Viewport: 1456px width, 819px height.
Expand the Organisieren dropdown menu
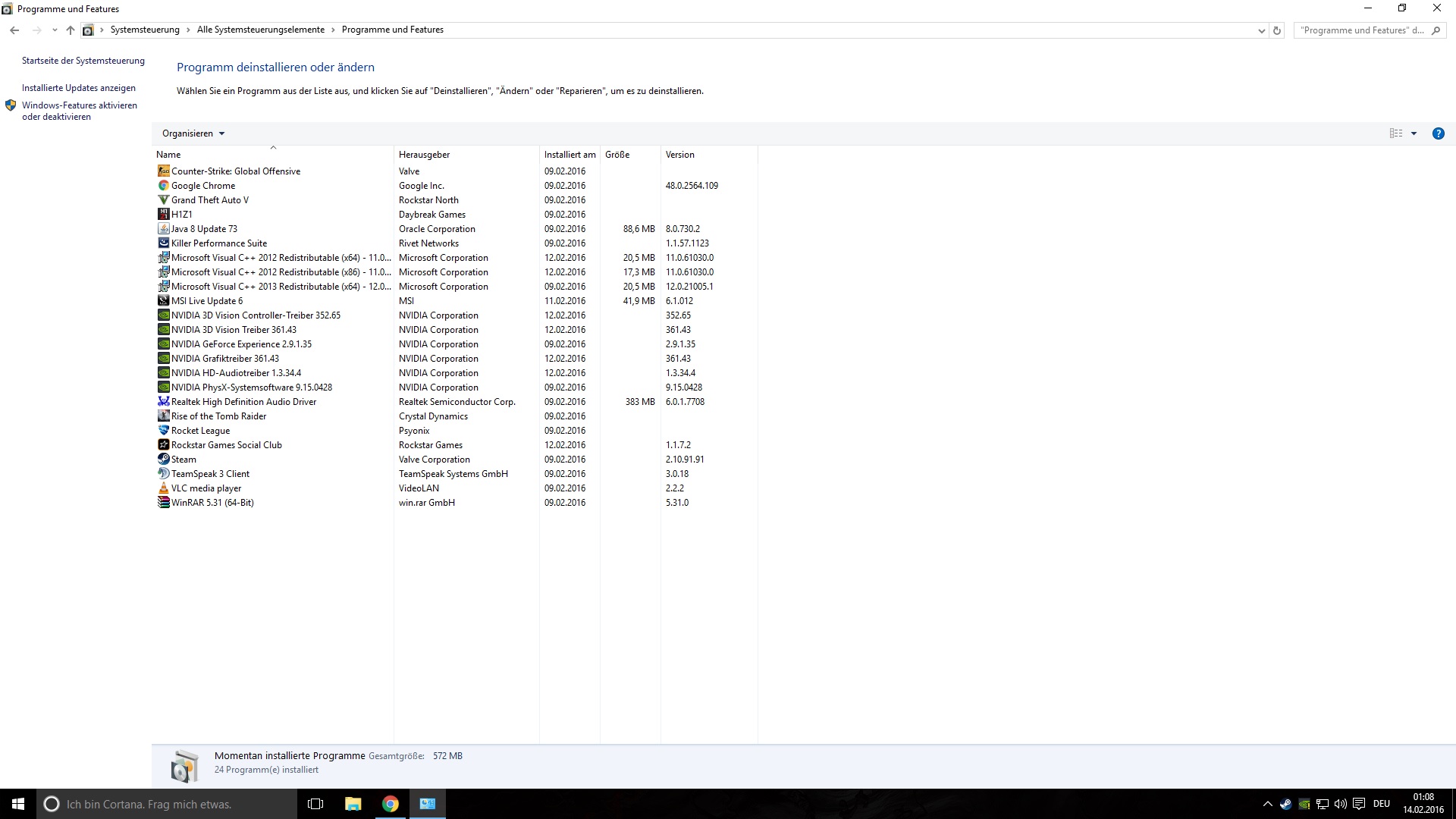pyautogui.click(x=193, y=133)
